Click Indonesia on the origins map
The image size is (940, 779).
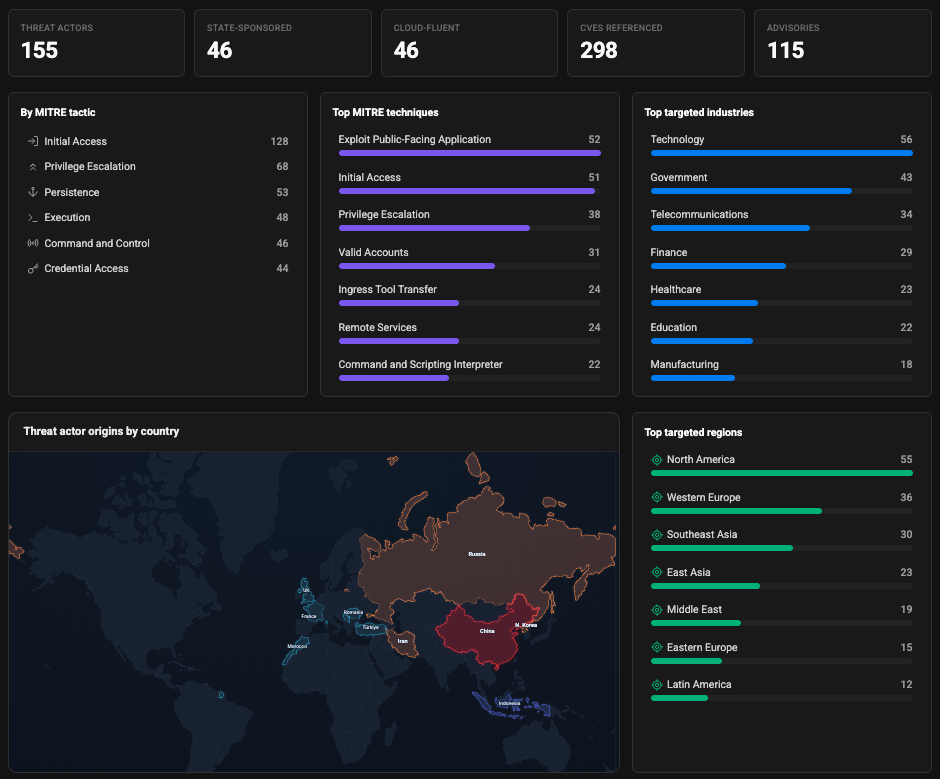coord(510,705)
